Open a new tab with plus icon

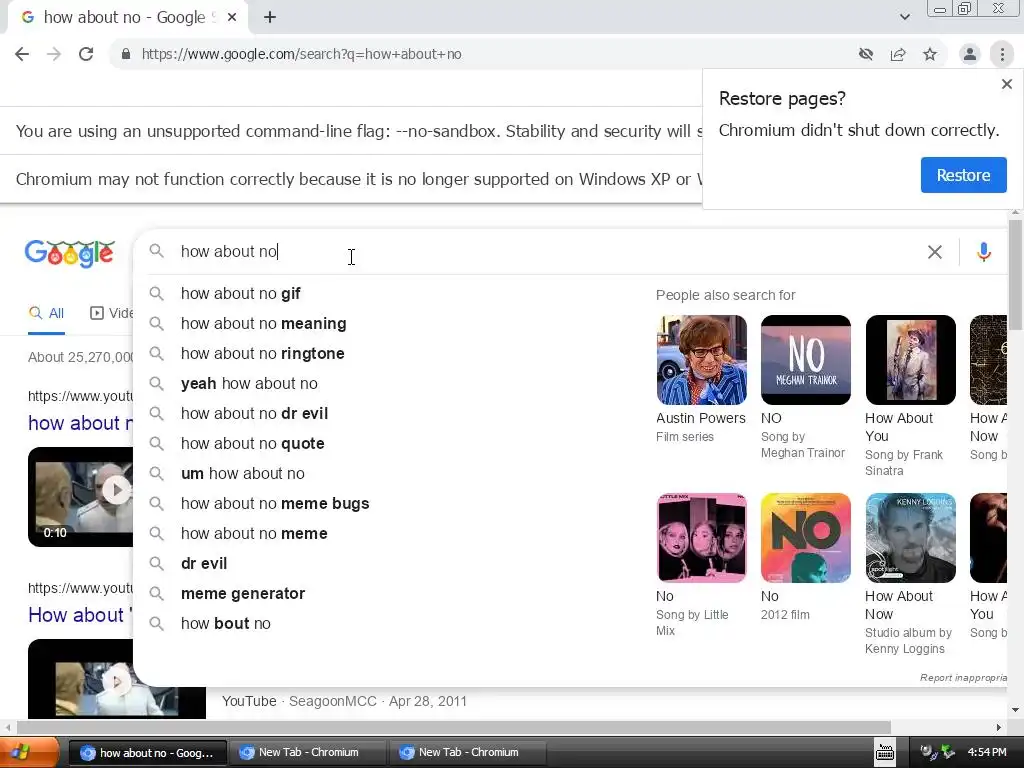click(x=270, y=18)
